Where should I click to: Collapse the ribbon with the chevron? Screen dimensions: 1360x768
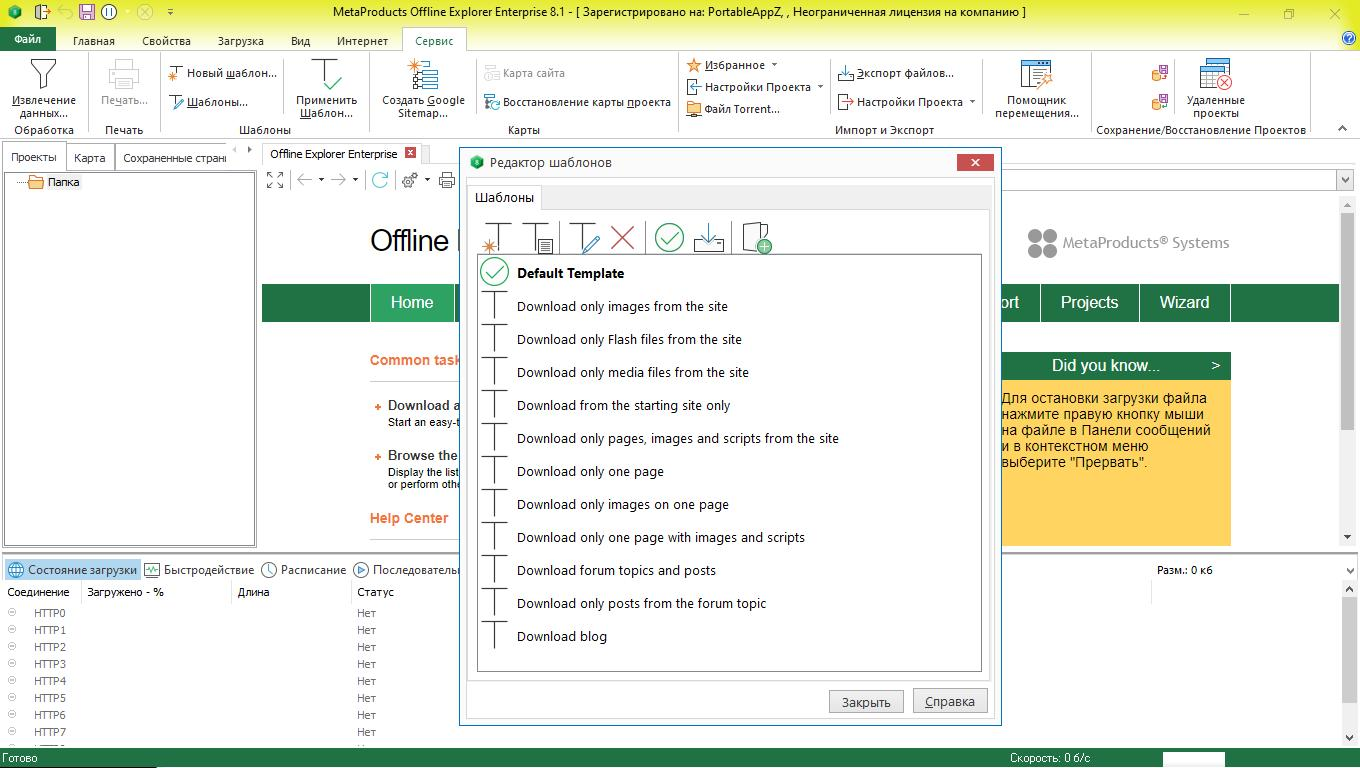click(x=1340, y=129)
